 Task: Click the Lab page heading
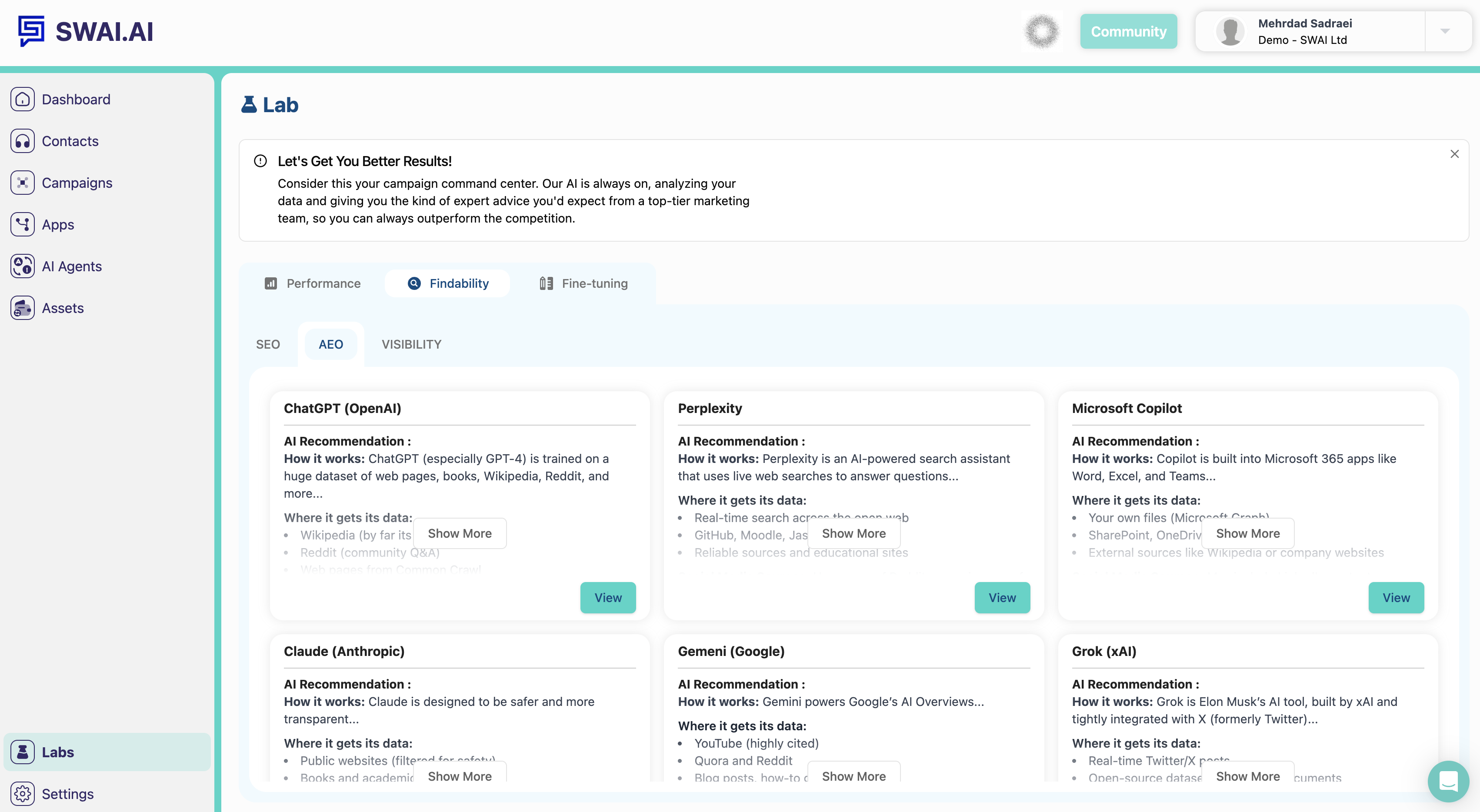tap(280, 104)
